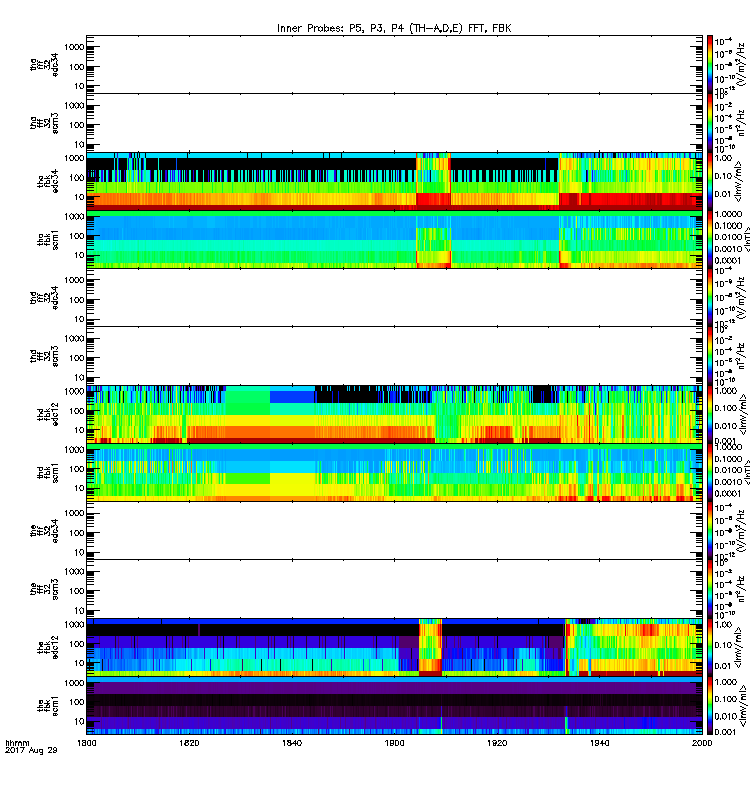Screen dimensions: 750x800
Task: Click the 'thd fff 32 edc34' panel label
Action: pos(44,297)
